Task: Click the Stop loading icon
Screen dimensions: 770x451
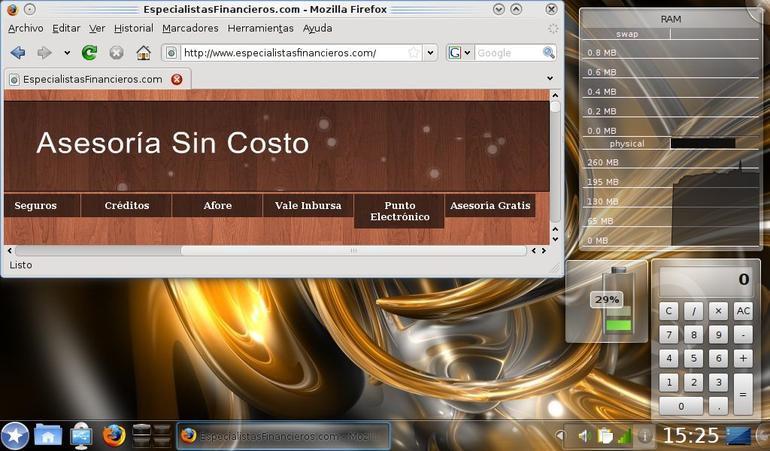Action: [116, 53]
